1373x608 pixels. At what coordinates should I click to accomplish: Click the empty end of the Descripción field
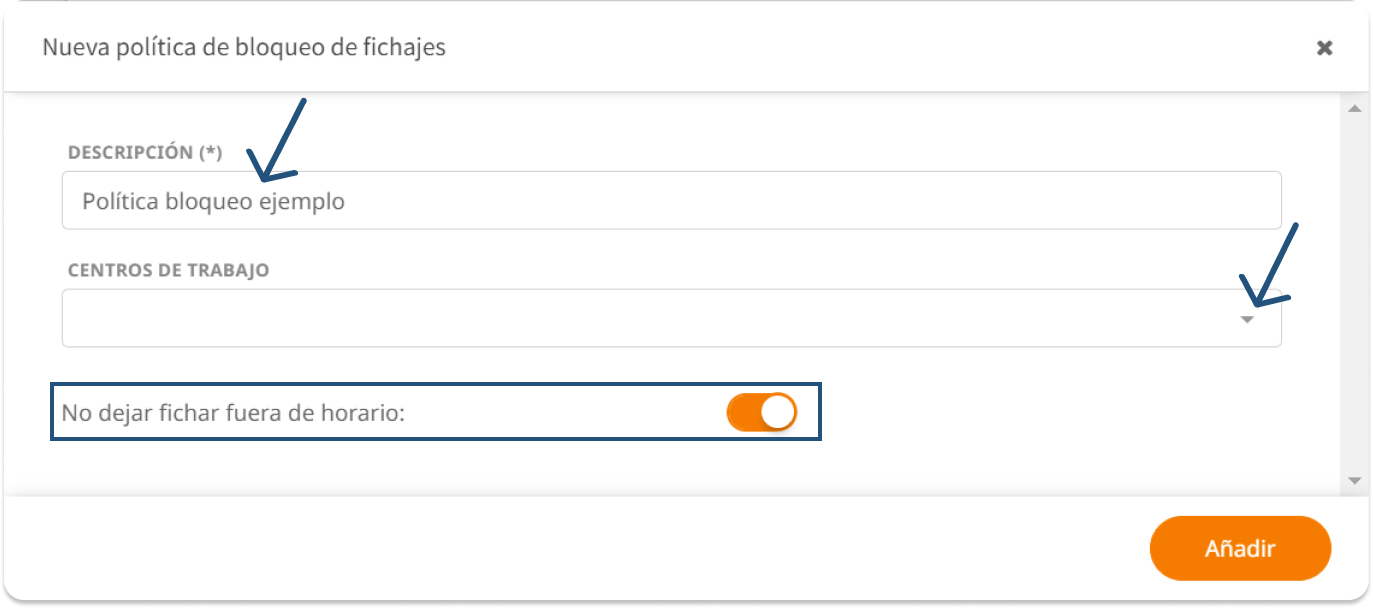[x=900, y=200]
